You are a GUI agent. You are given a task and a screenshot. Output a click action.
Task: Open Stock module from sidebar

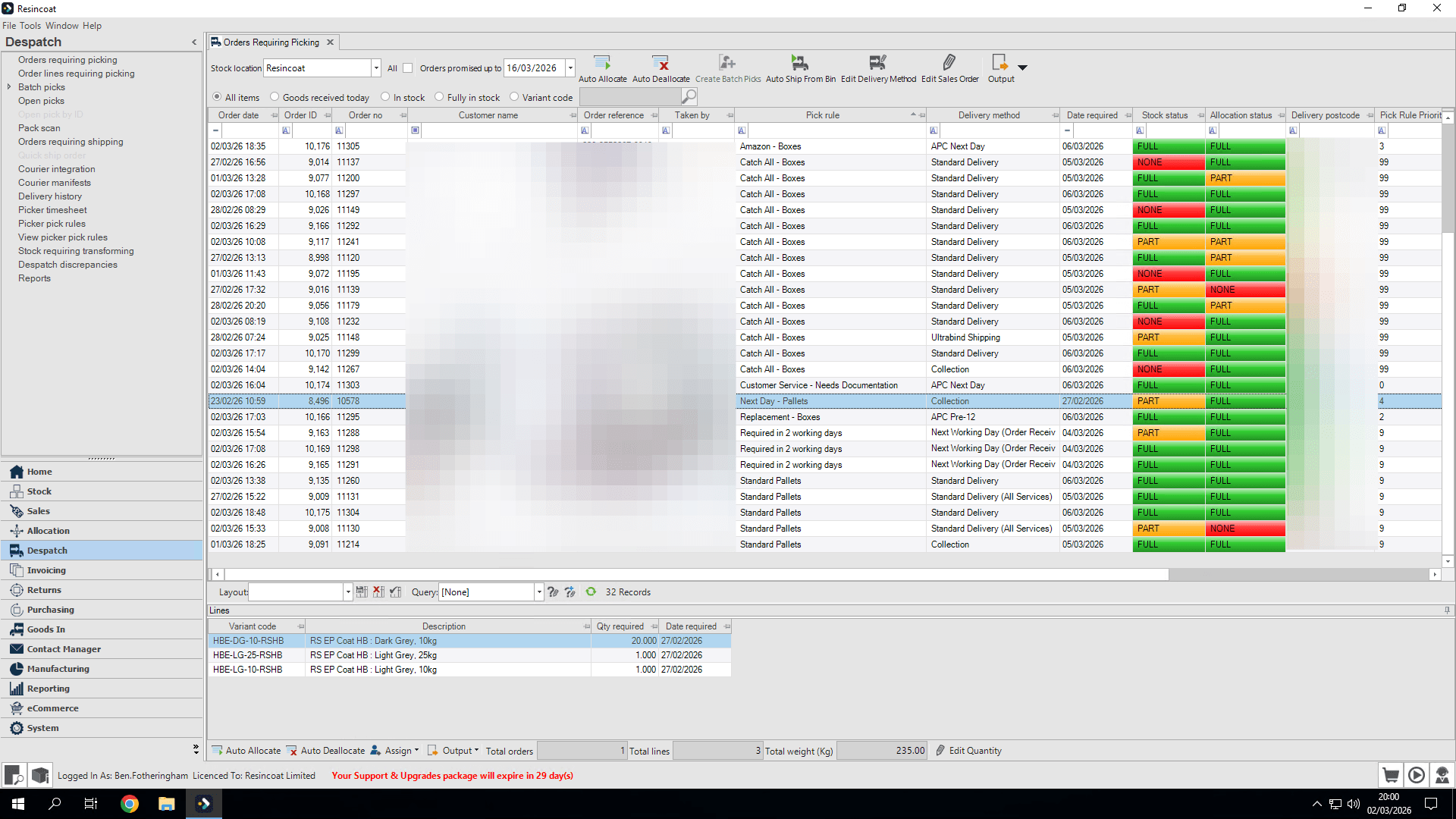102,491
